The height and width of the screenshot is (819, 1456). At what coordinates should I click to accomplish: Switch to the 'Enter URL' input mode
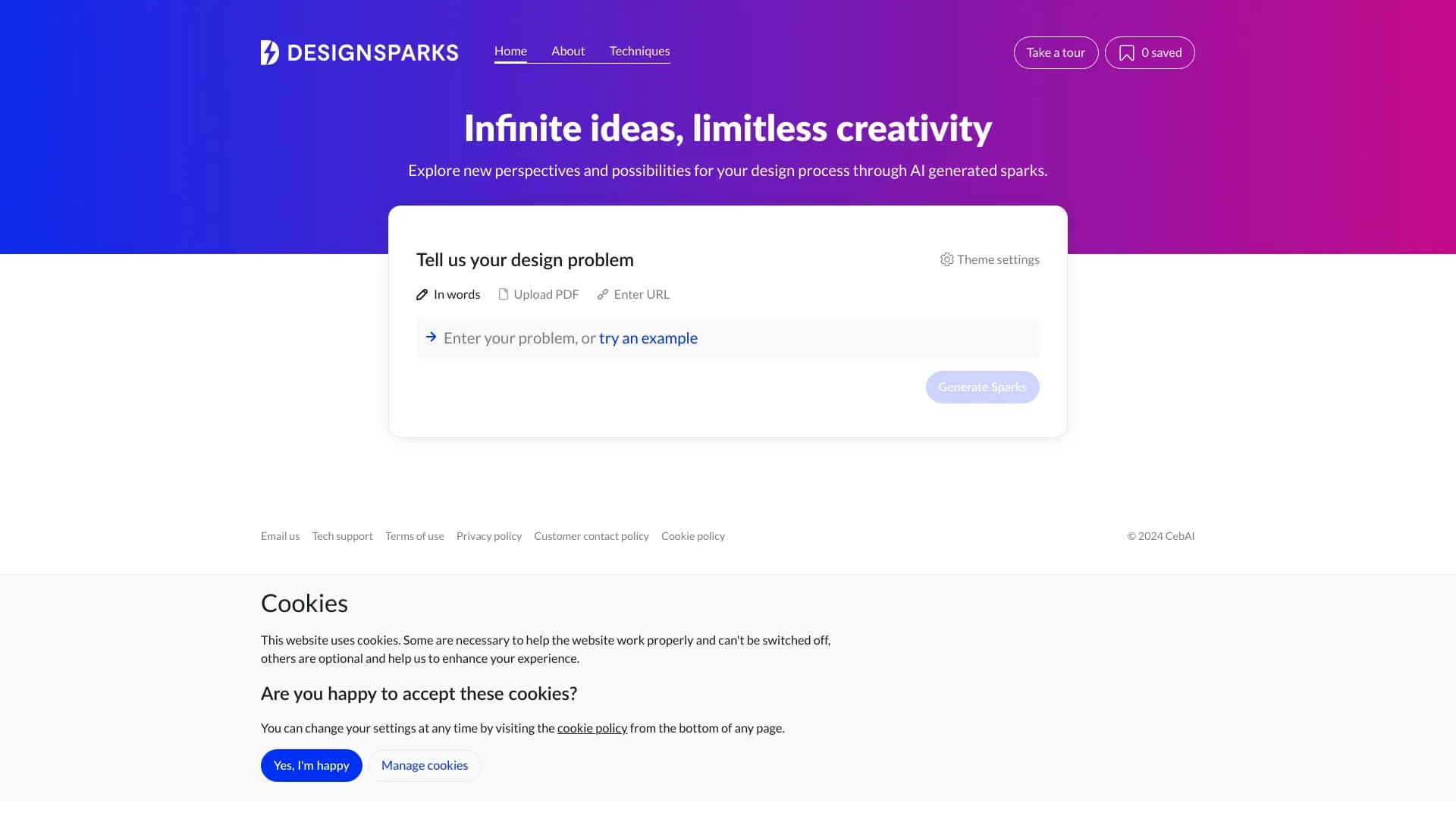point(642,294)
